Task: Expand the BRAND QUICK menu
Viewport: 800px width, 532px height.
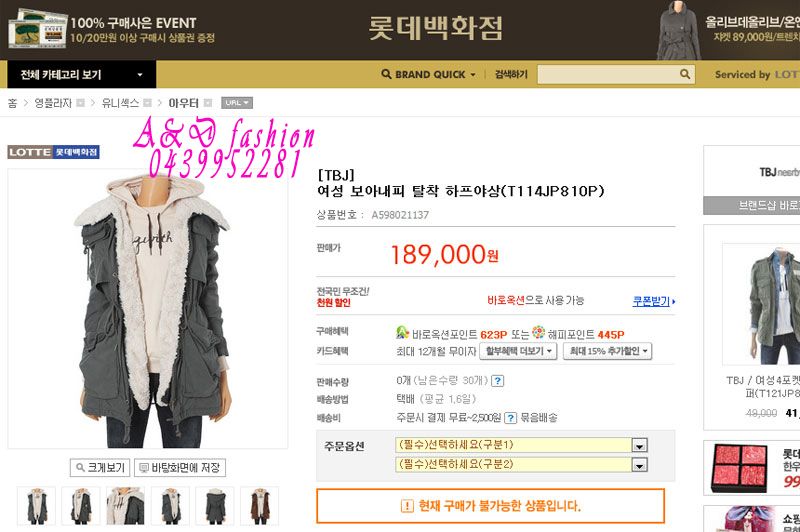Action: click(429, 74)
